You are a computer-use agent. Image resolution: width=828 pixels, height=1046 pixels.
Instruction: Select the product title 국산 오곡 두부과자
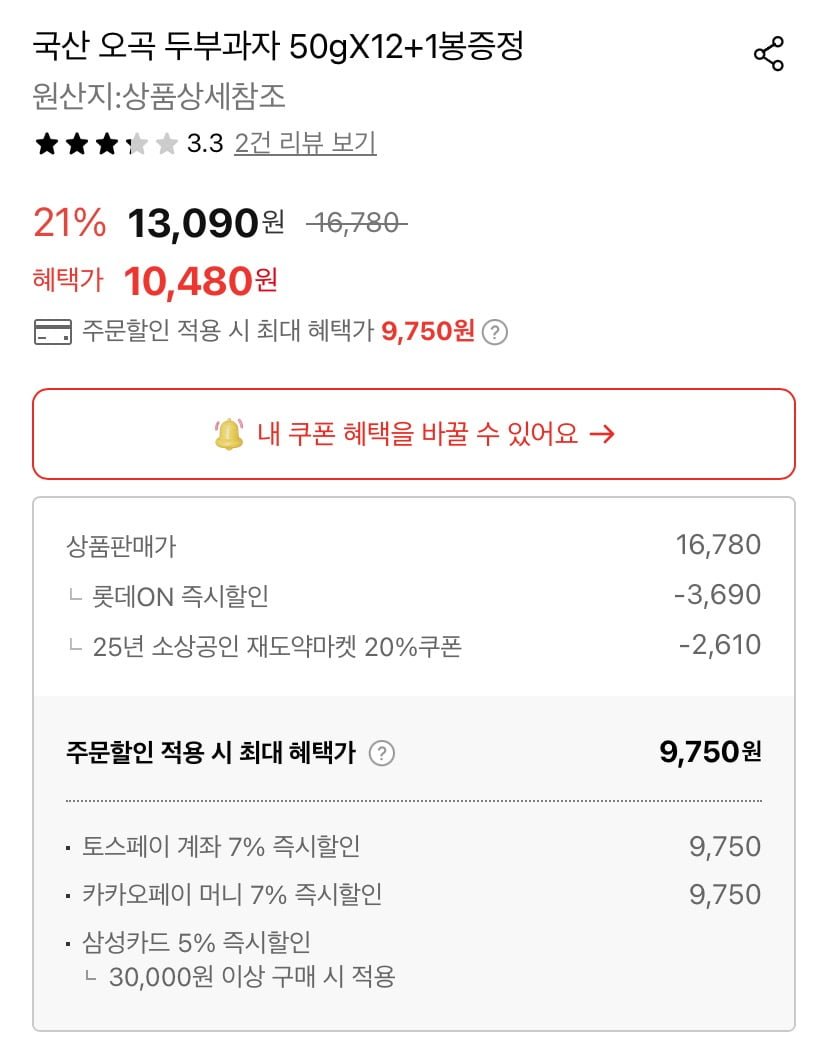(279, 46)
